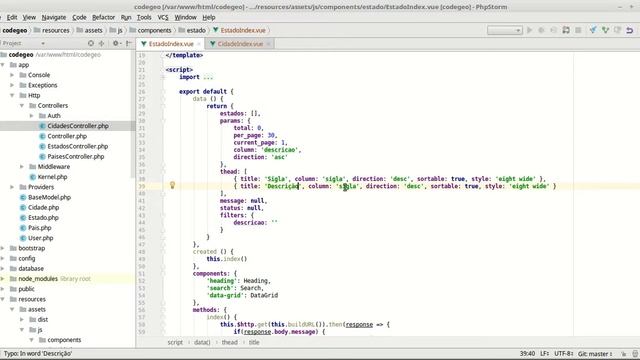
Task: Click Collapse All icon in Project panel
Action: [102, 43]
